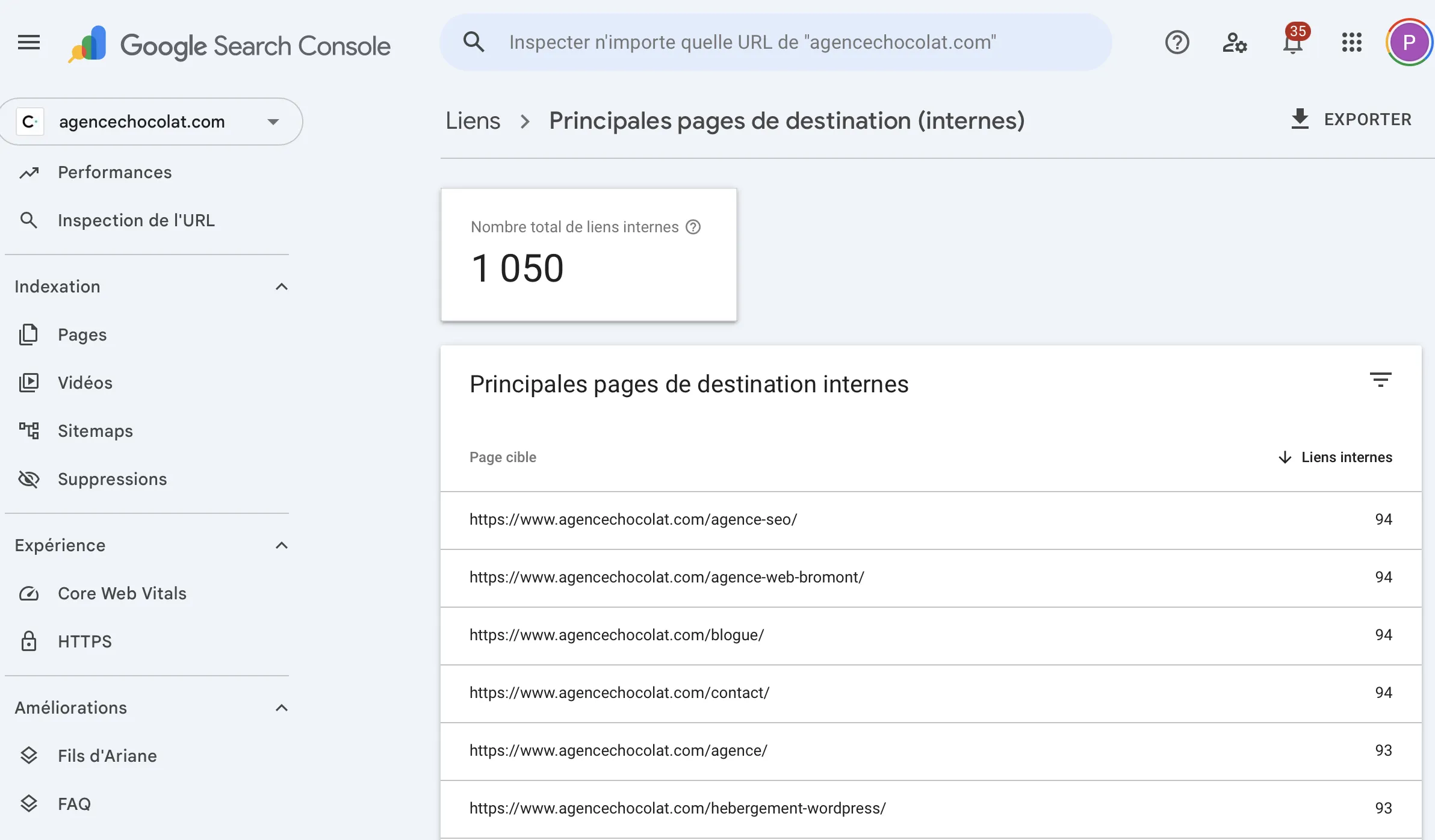Collapse the Améliorations section

[x=281, y=708]
